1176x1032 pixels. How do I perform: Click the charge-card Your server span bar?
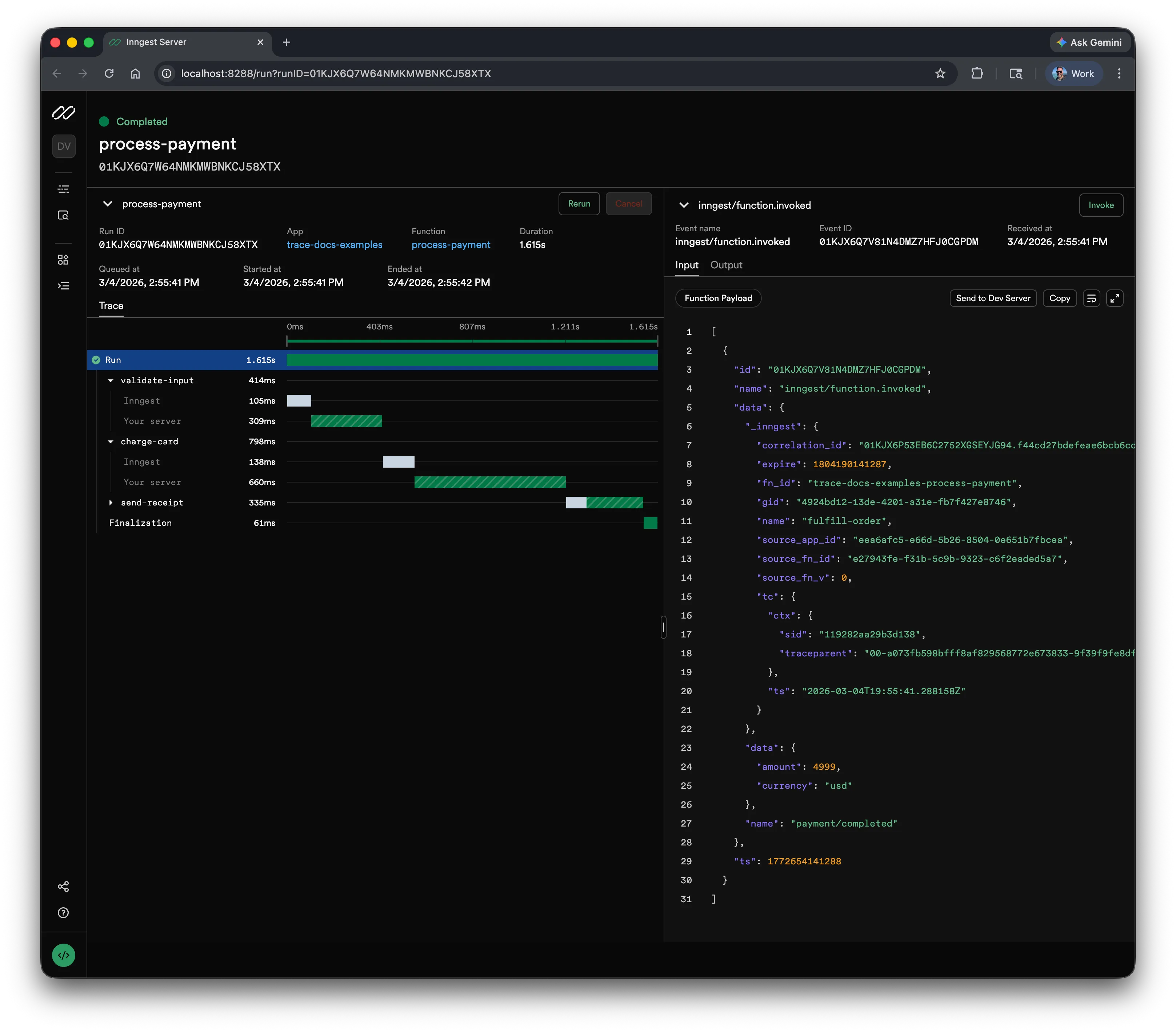[x=489, y=482]
